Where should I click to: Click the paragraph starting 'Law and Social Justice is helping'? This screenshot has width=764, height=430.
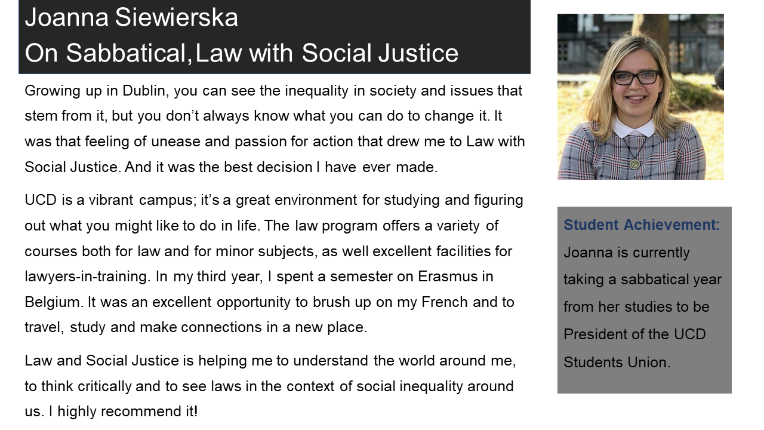[x=270, y=386]
